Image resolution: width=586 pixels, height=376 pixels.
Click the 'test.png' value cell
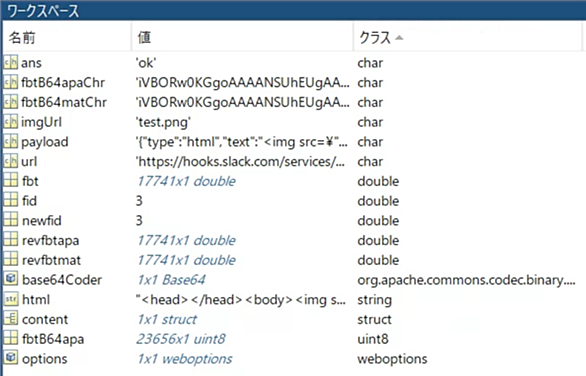click(163, 122)
